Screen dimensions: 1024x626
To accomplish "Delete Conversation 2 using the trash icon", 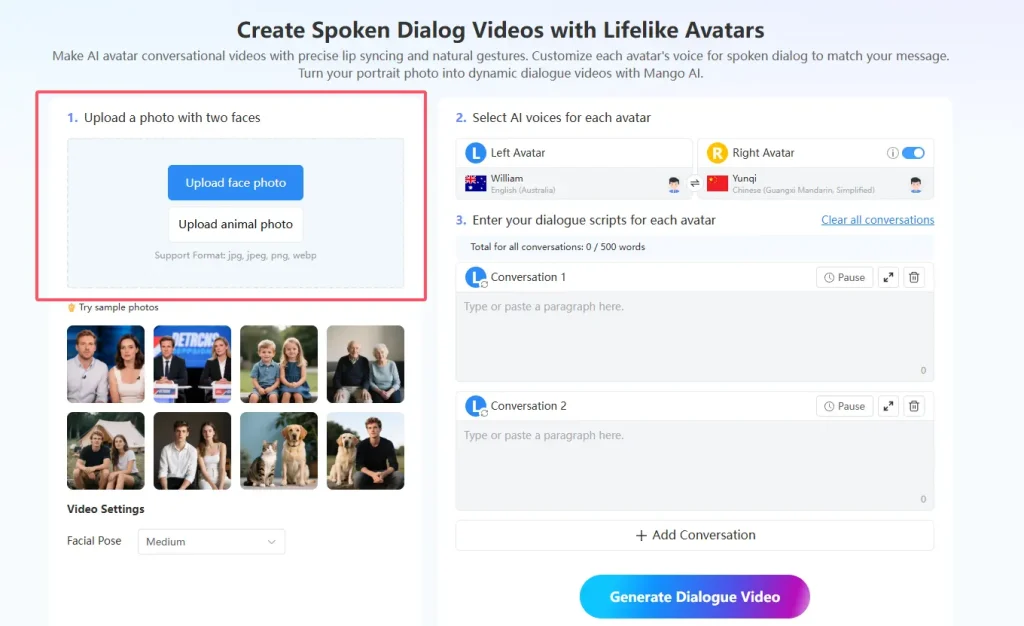I will tap(914, 406).
